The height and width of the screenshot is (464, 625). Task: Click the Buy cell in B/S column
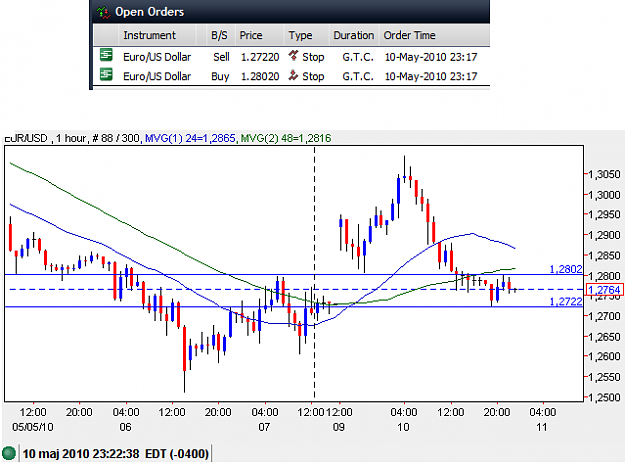pyautogui.click(x=220, y=77)
